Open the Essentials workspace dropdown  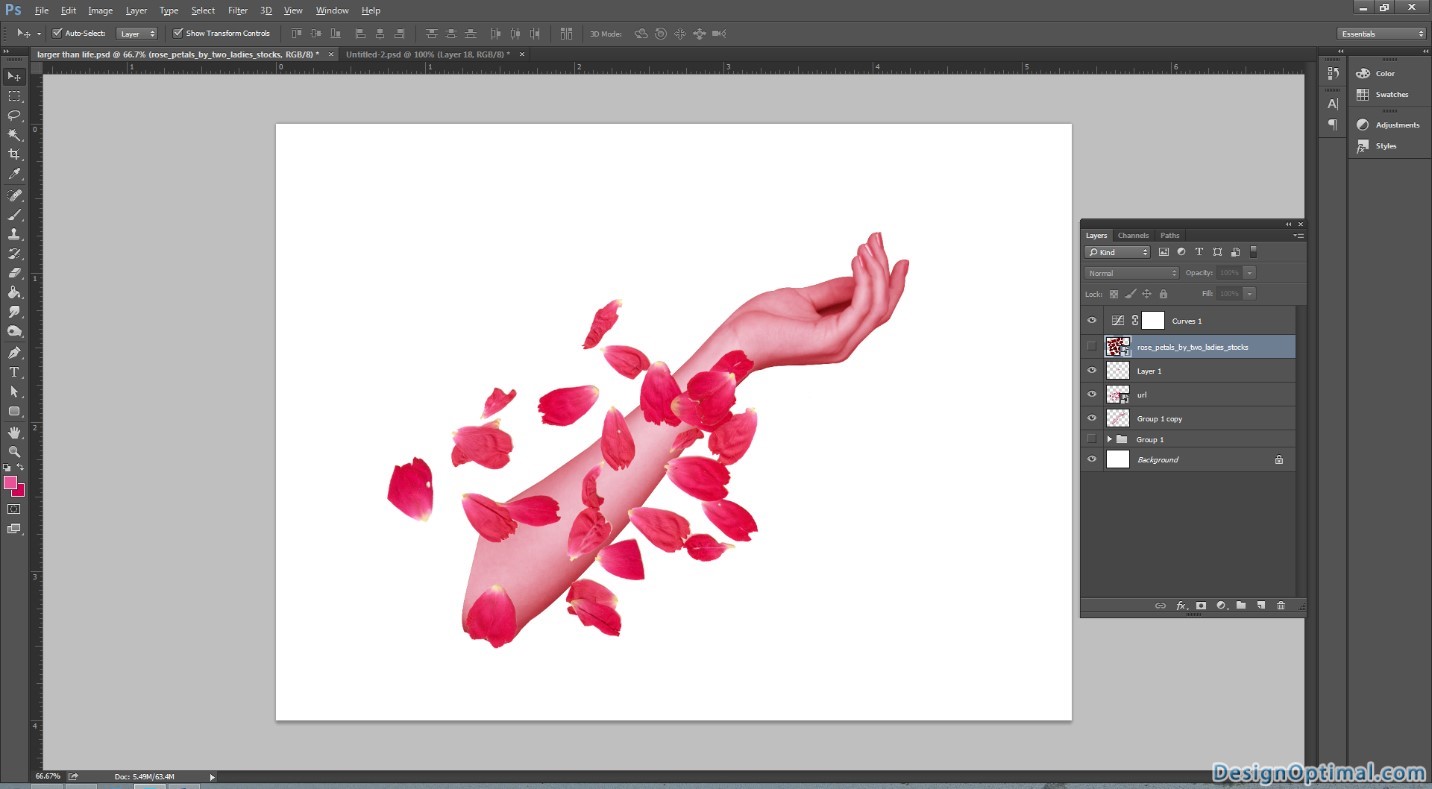(1382, 33)
